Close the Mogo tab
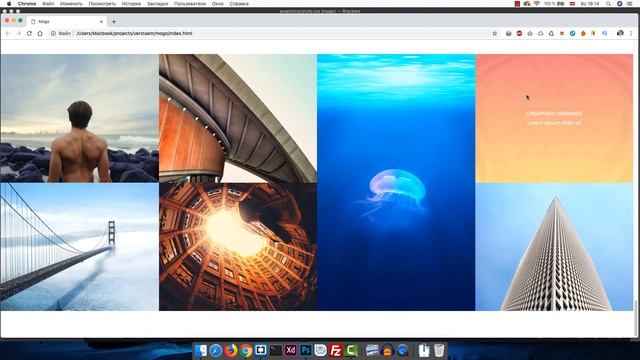 (x=101, y=21)
